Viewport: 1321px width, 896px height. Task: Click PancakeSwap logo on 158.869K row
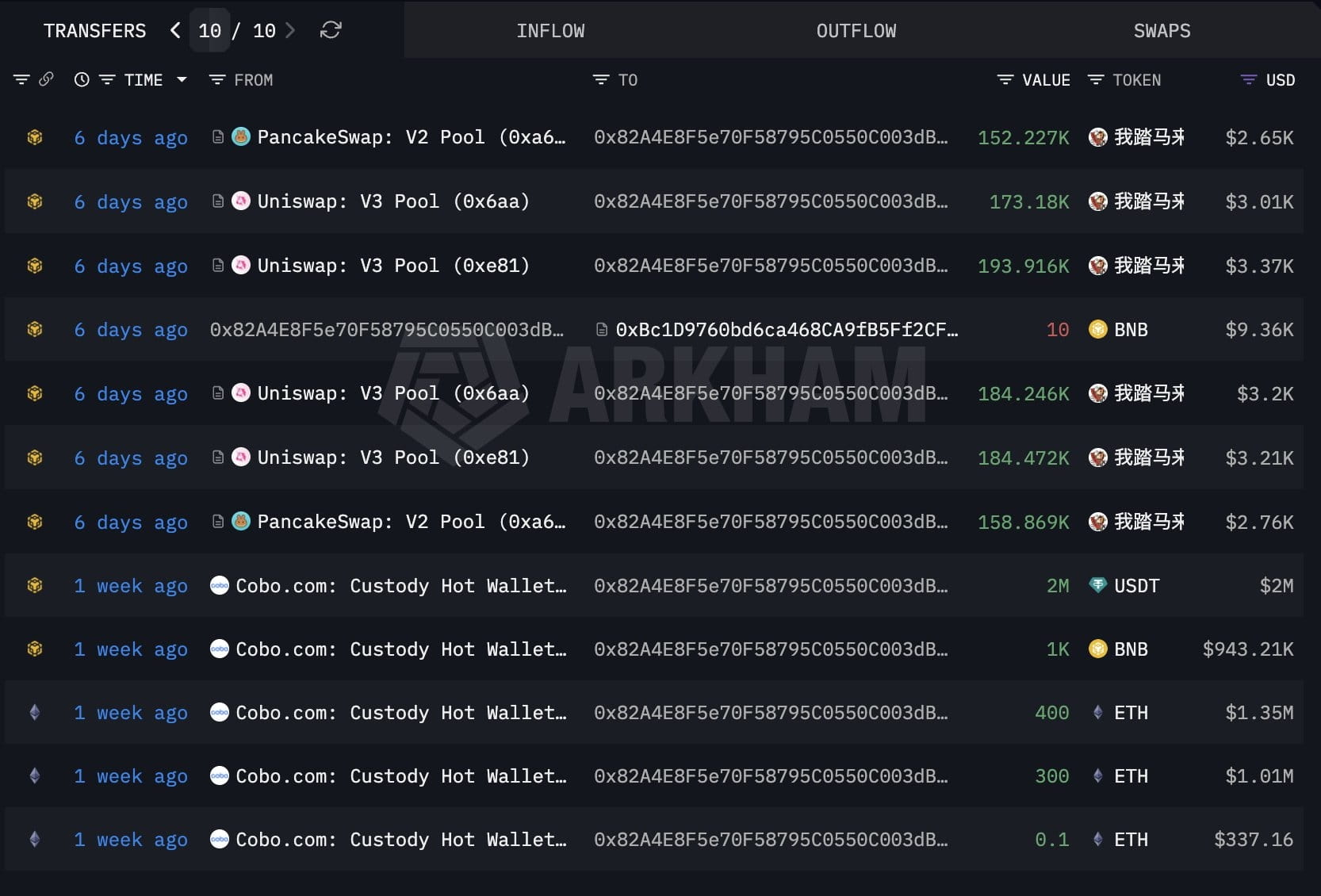(x=241, y=521)
